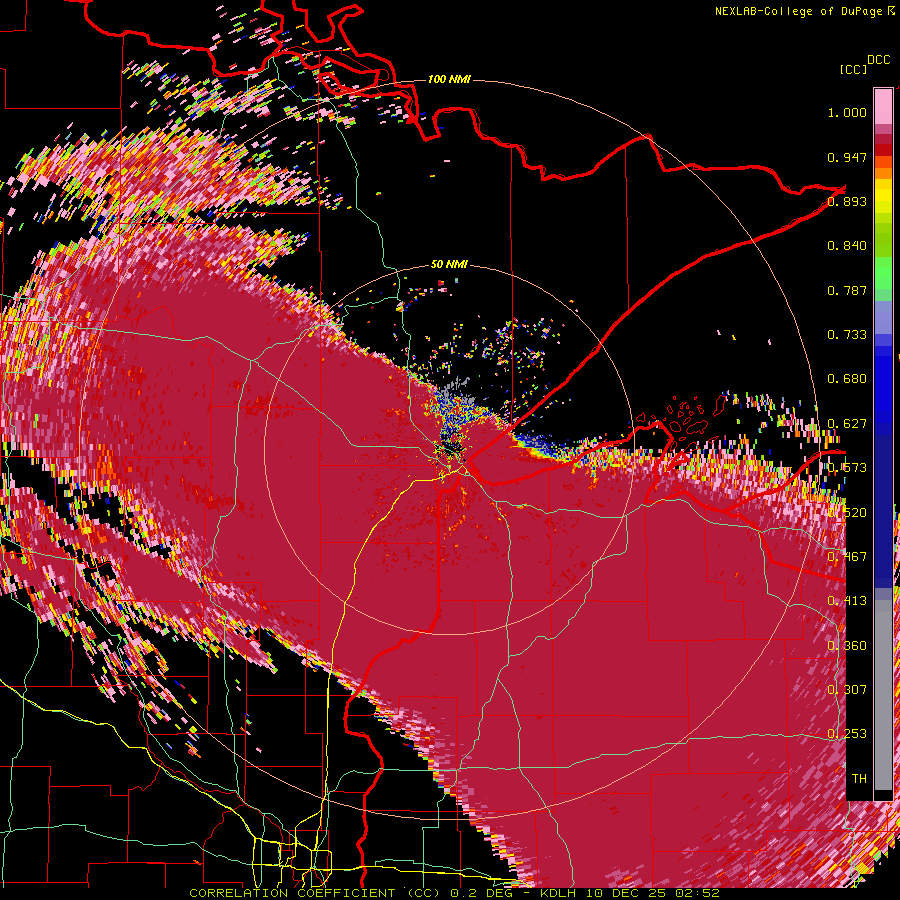Click the pink top segment of the color bar

(x=883, y=106)
